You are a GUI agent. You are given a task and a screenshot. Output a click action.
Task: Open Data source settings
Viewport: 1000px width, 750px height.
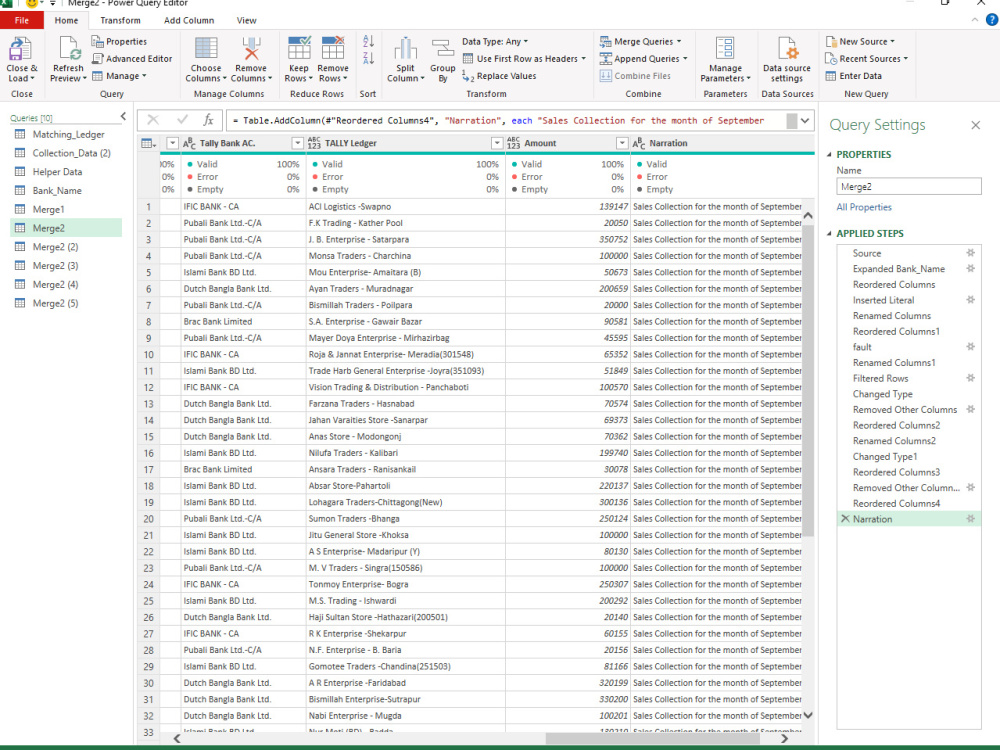coord(786,59)
